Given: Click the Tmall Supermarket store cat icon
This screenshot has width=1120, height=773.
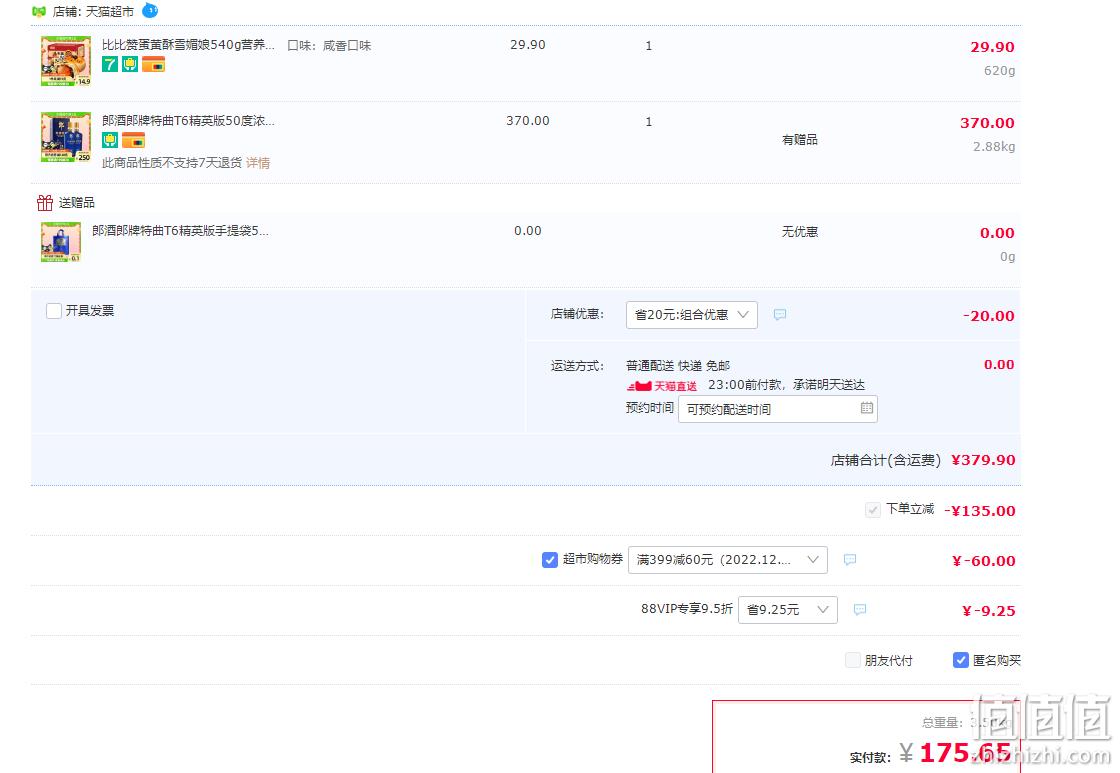Looking at the screenshot, I should click(x=39, y=11).
